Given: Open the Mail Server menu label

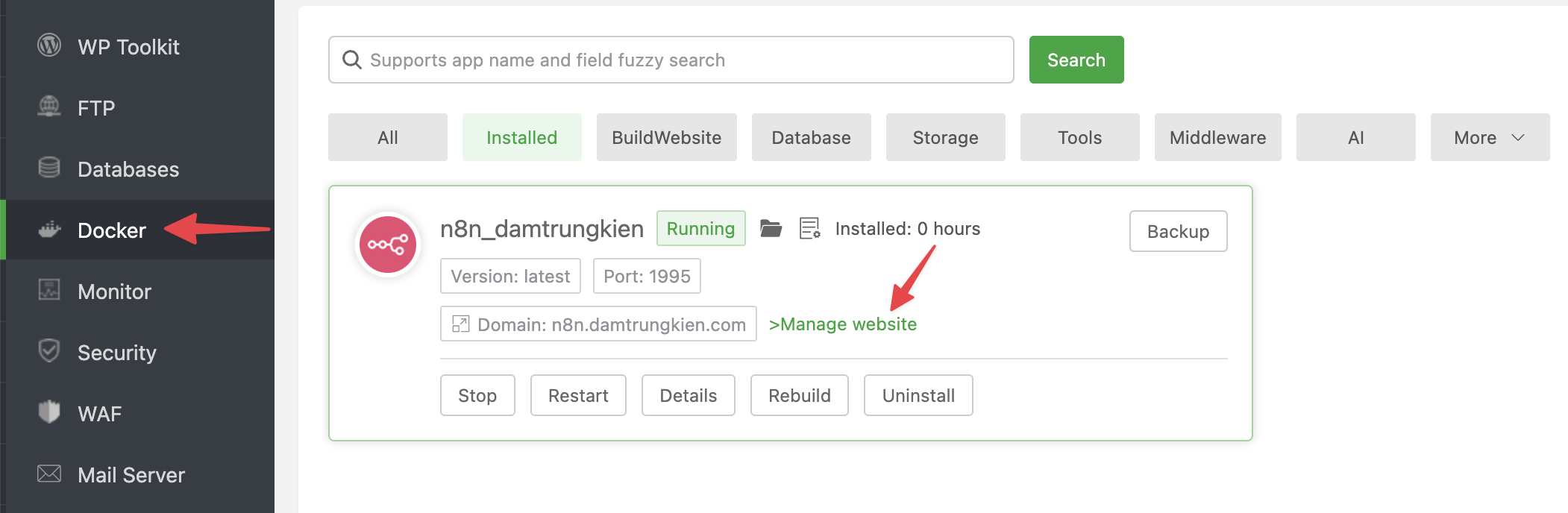Looking at the screenshot, I should point(131,475).
